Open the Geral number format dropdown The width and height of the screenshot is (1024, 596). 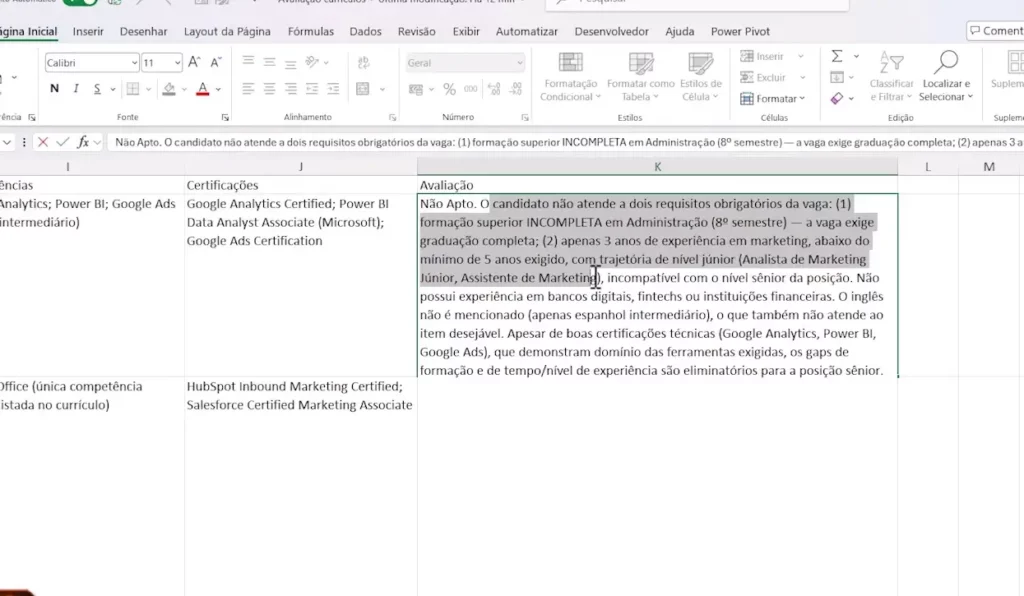pos(519,63)
